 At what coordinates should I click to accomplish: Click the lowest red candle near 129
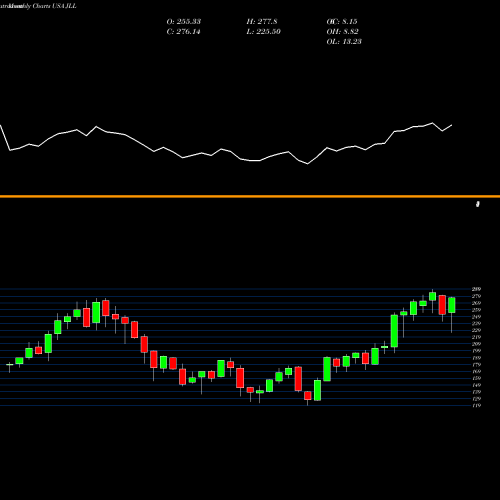[x=308, y=396]
